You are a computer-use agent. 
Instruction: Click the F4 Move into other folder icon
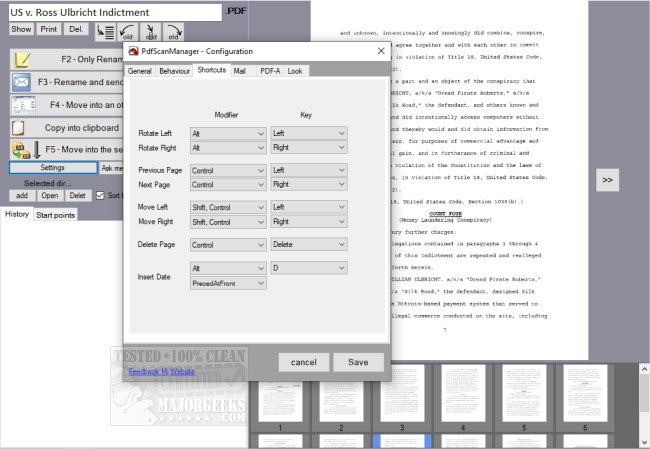tap(24, 105)
